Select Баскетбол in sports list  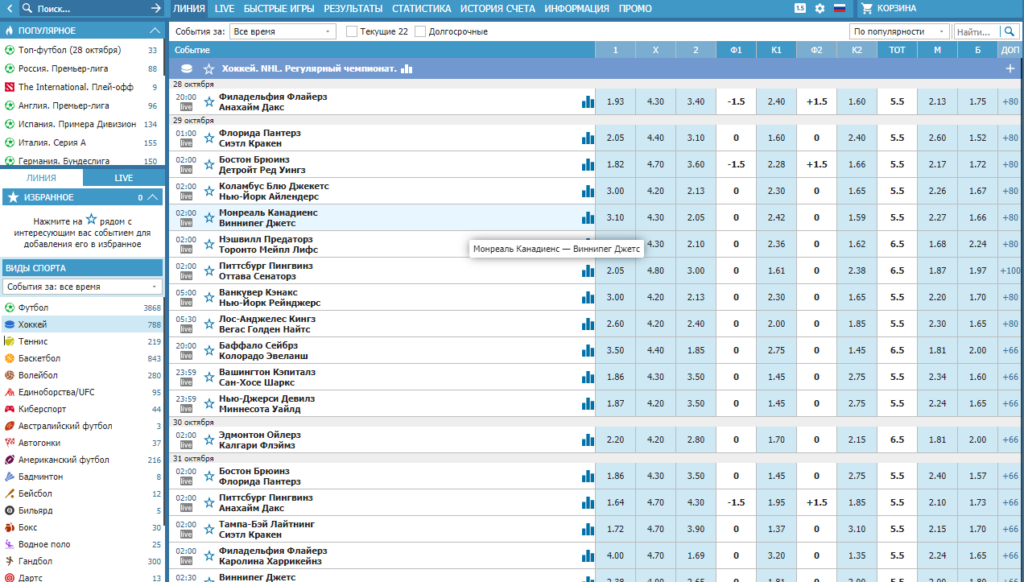pos(82,359)
